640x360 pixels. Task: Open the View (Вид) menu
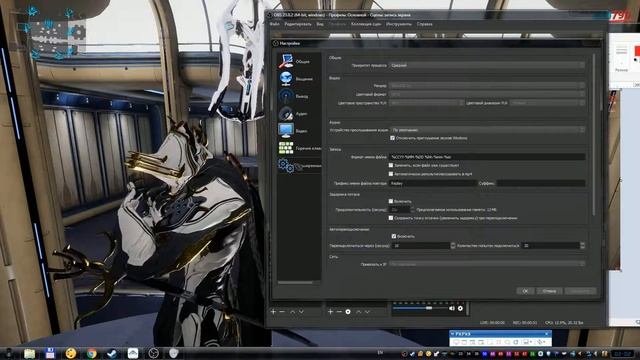click(320, 24)
